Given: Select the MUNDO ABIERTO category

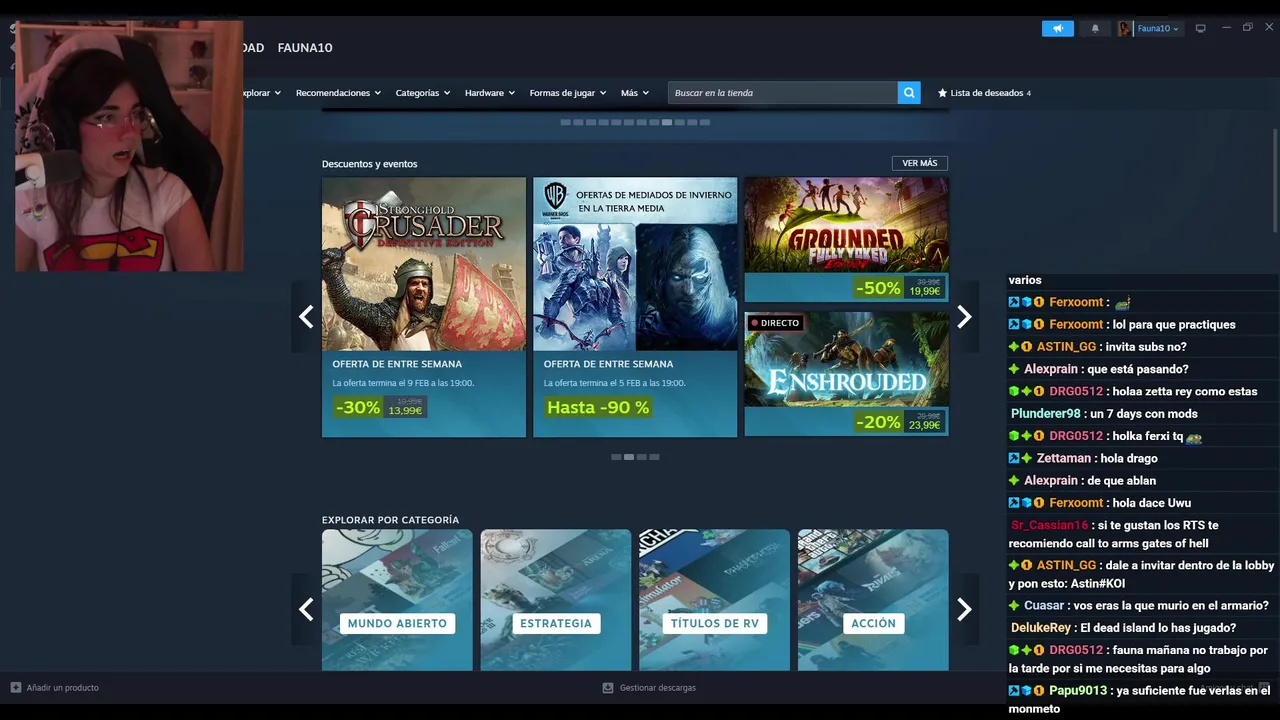Looking at the screenshot, I should tap(397, 600).
